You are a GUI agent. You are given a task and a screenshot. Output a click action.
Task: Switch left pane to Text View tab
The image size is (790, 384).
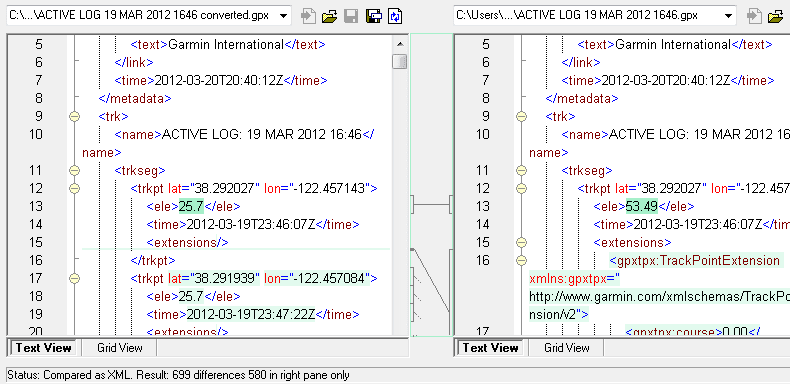43,348
